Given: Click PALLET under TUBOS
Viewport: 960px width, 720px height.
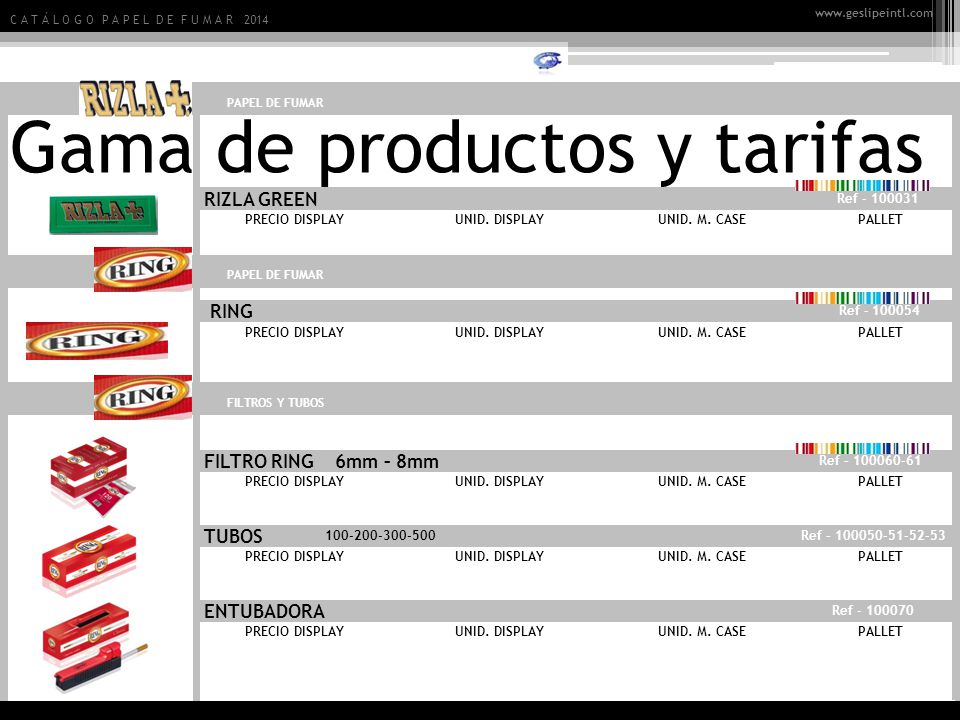Looking at the screenshot, I should [880, 557].
